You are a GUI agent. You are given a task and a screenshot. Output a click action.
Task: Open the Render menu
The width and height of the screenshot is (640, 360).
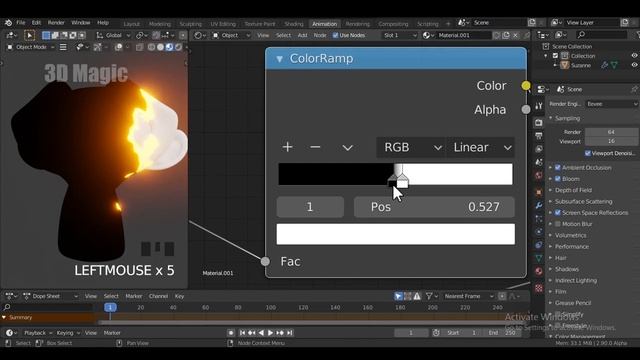click(x=56, y=23)
